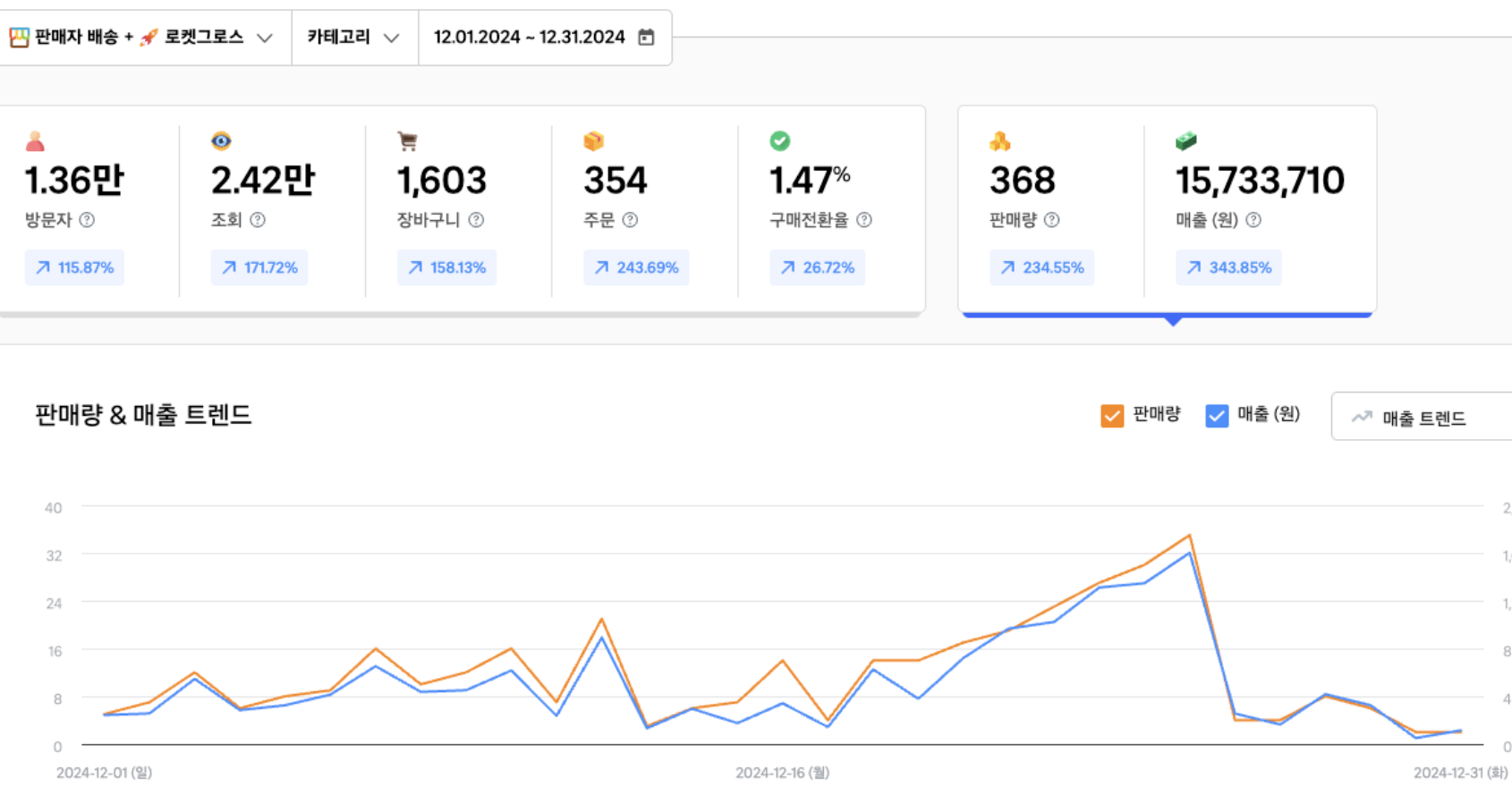Click the help icon next to 구매전환율
Image resolution: width=1512 pixels, height=812 pixels.
[x=864, y=220]
